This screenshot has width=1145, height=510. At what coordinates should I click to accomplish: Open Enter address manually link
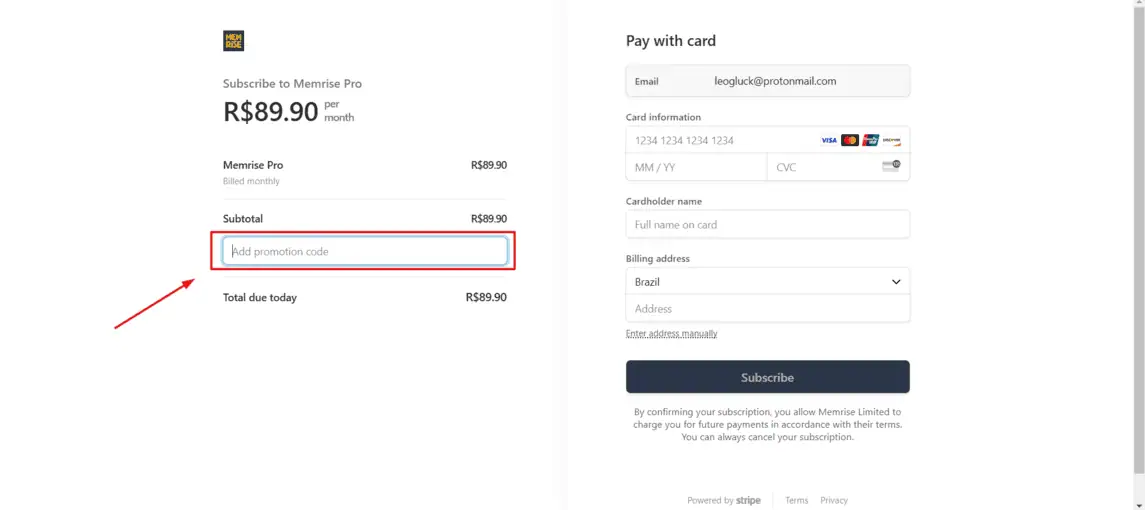point(672,334)
